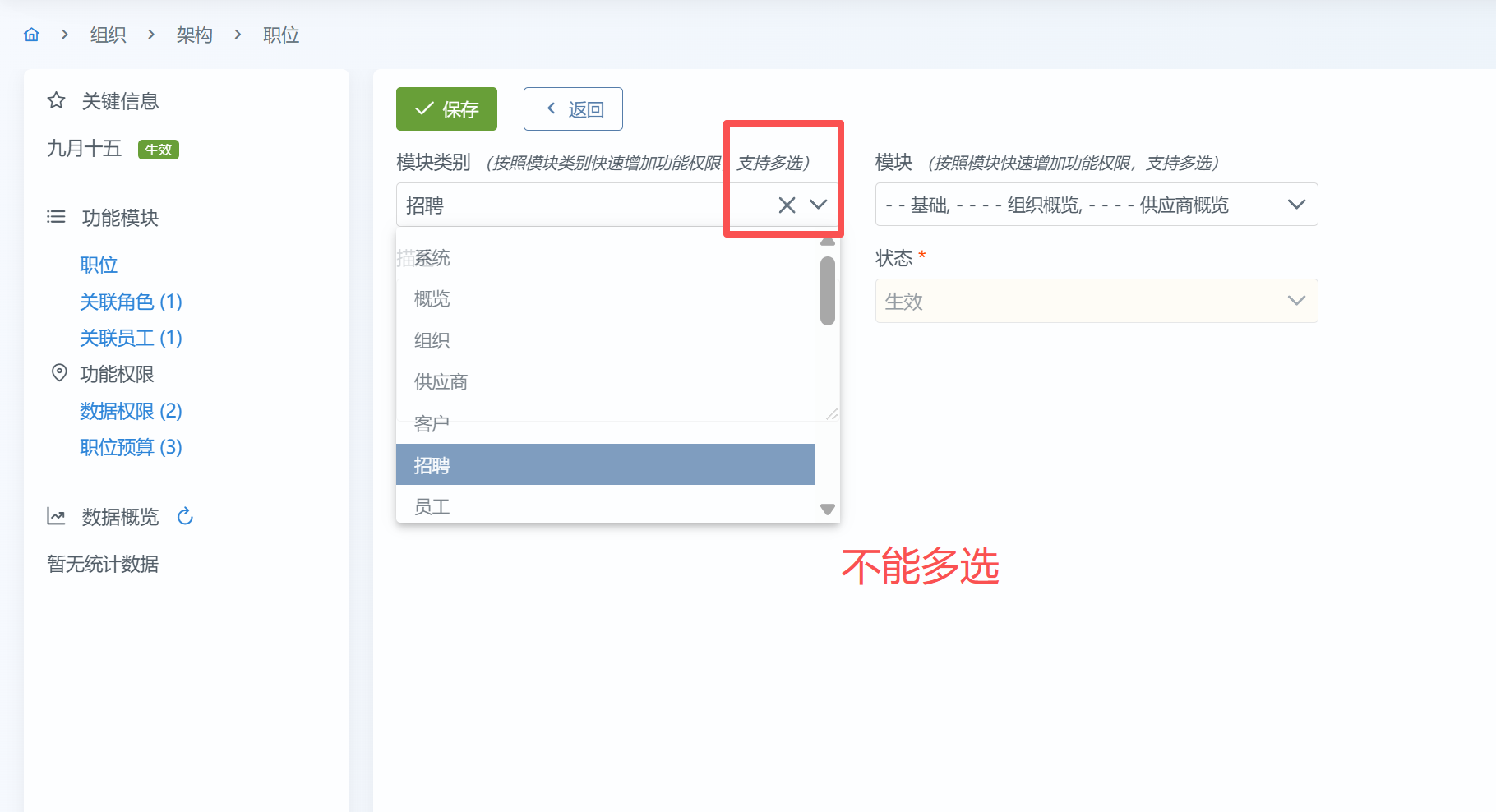Open the 状态 dropdown showing 生效
This screenshot has height=812, width=1496.
pyautogui.click(x=1296, y=301)
